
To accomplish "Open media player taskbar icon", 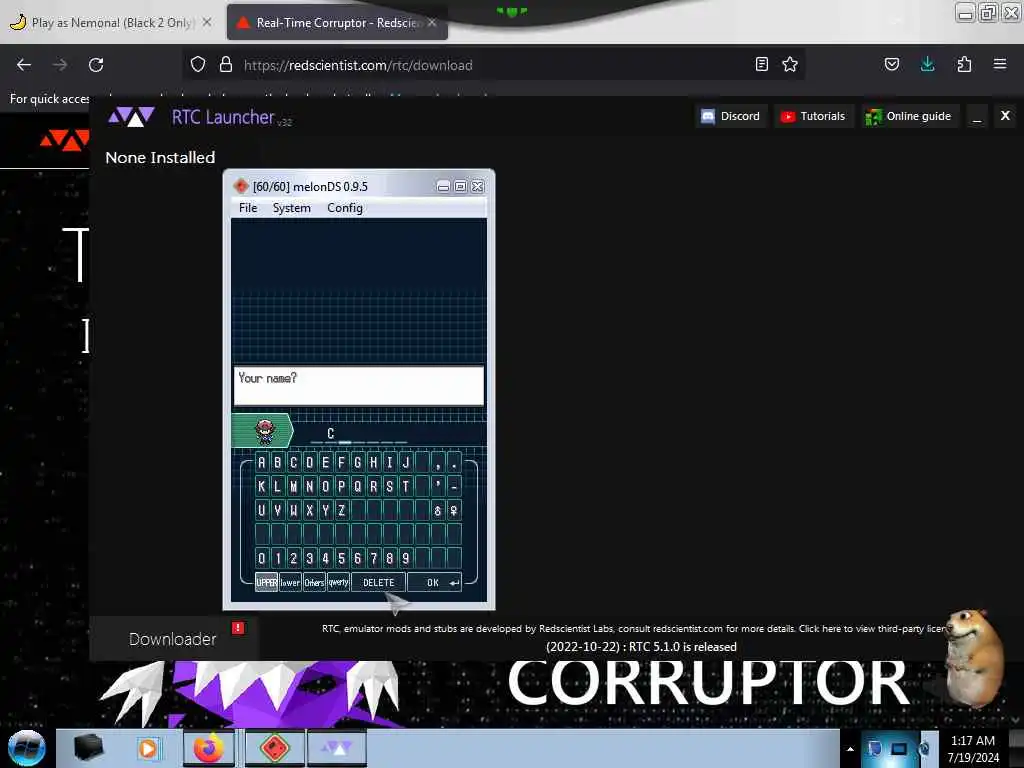I will [x=148, y=748].
